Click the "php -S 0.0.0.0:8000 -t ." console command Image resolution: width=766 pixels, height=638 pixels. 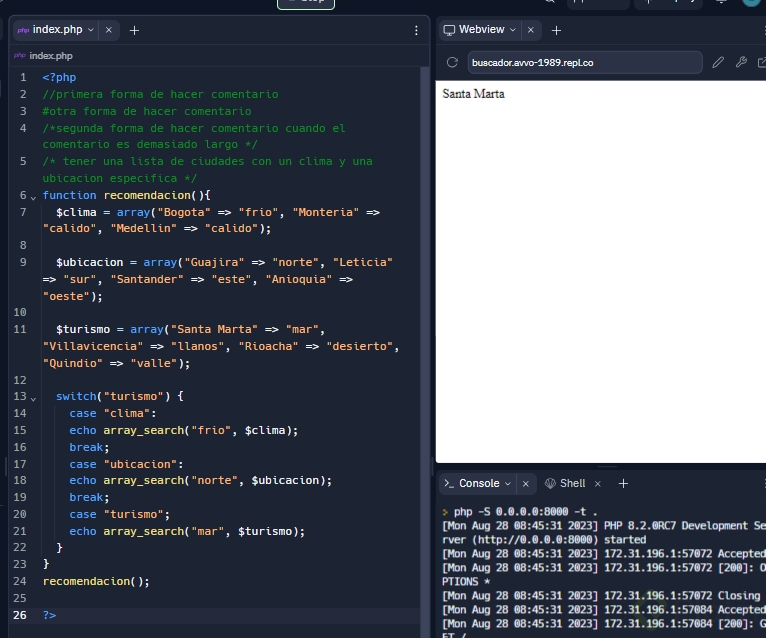tap(525, 511)
